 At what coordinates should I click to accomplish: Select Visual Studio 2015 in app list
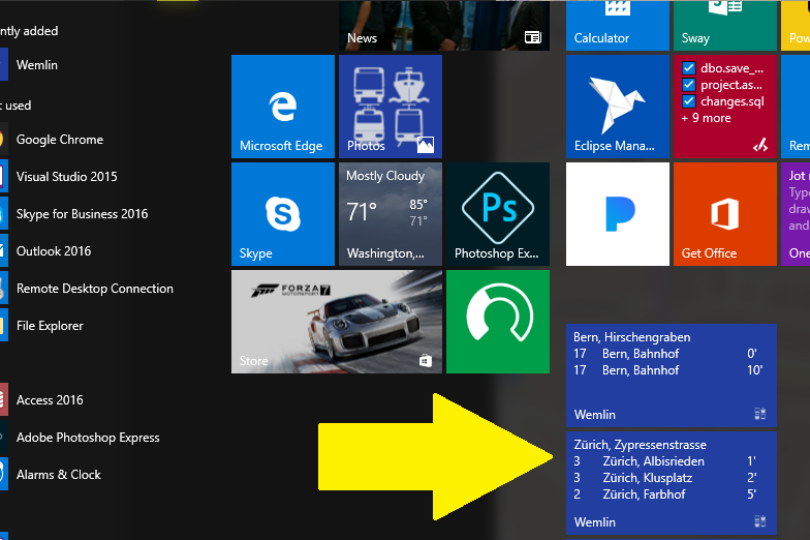point(66,177)
